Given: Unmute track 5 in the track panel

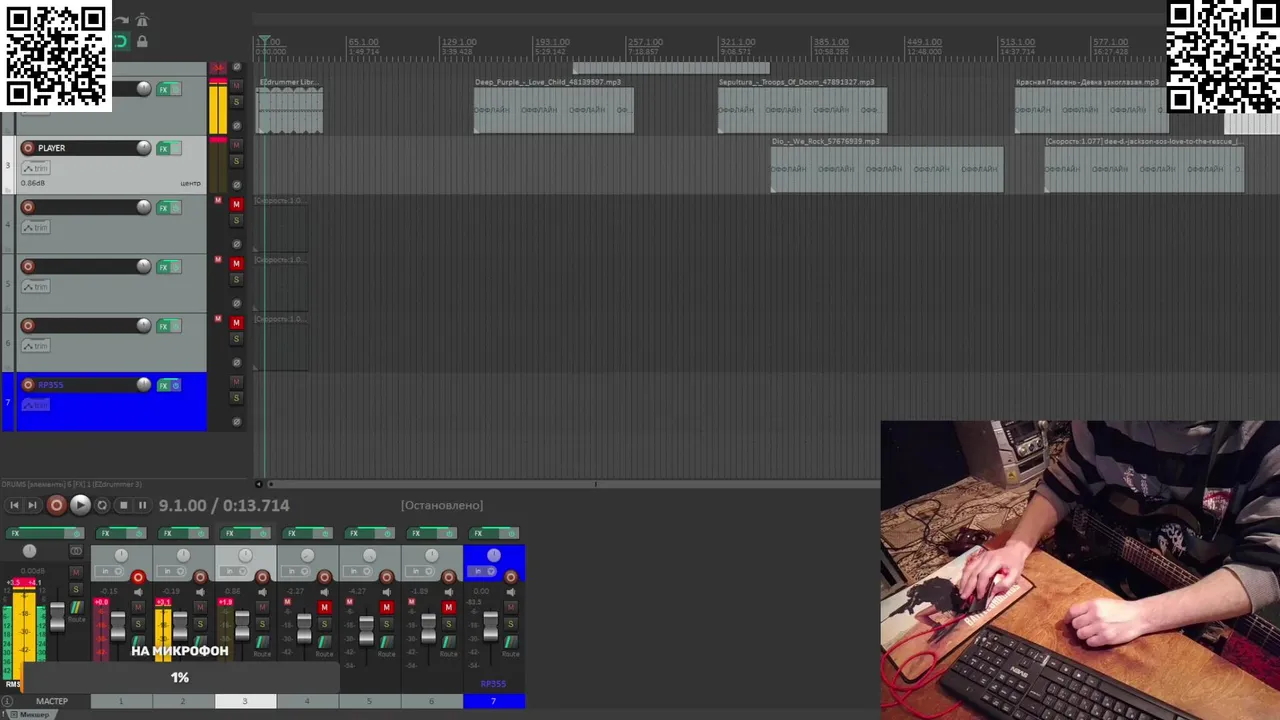Looking at the screenshot, I should (236, 263).
